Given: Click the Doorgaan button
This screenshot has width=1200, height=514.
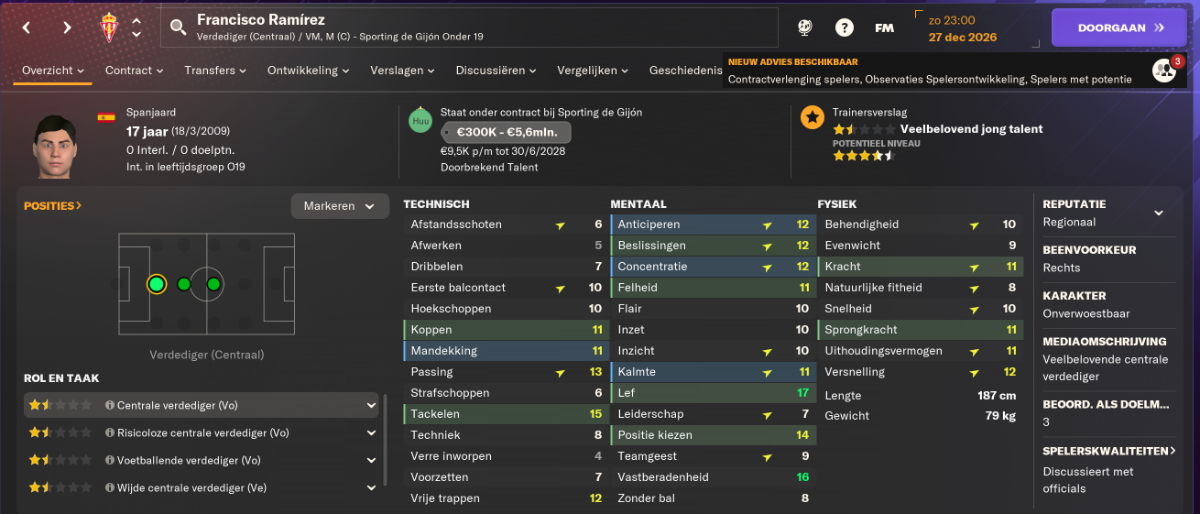Looking at the screenshot, I should pyautogui.click(x=1120, y=28).
